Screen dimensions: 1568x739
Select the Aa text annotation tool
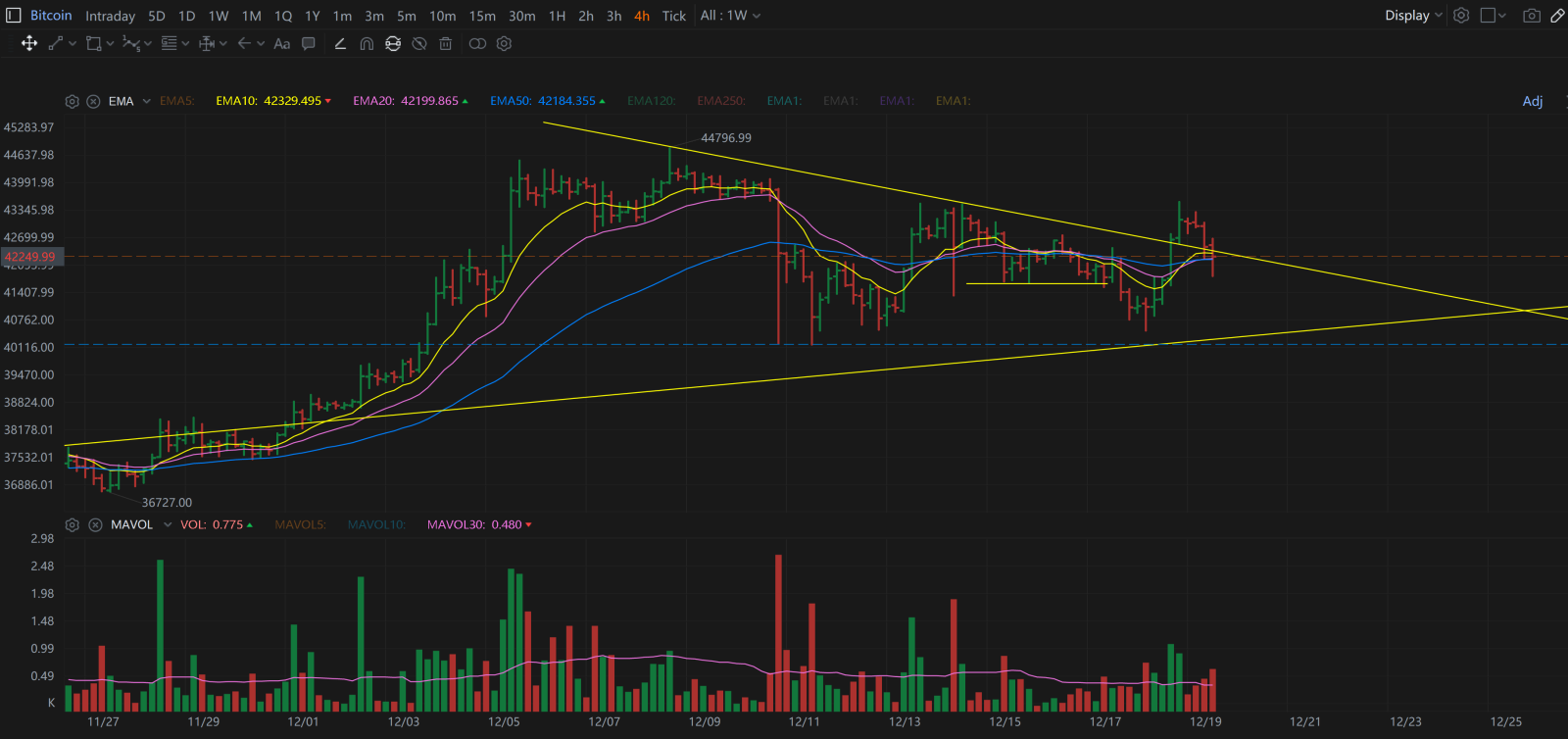(282, 43)
